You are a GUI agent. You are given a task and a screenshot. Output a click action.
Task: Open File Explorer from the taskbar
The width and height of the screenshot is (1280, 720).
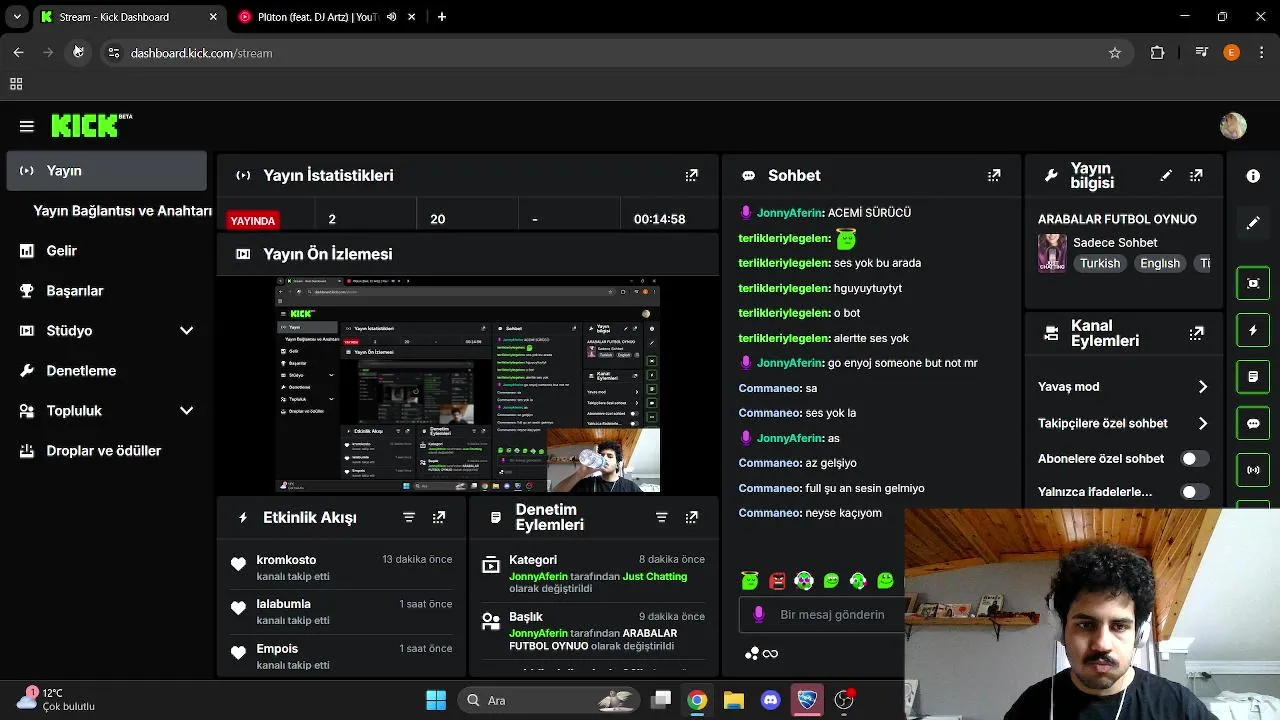(x=734, y=700)
